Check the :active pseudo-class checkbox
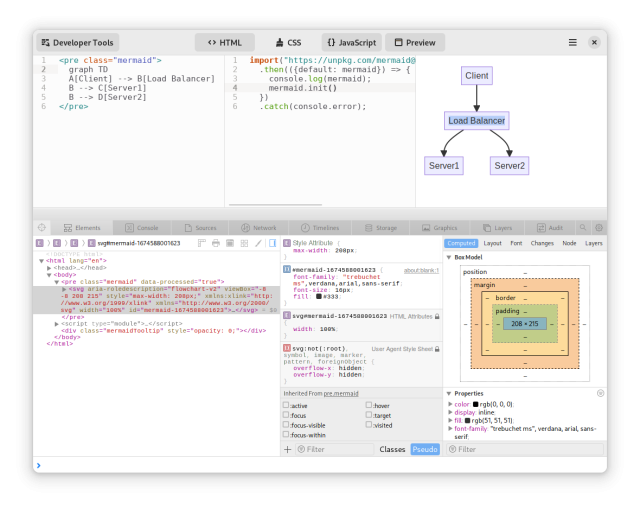Screen dimensions: 640x509 [x=287, y=405]
